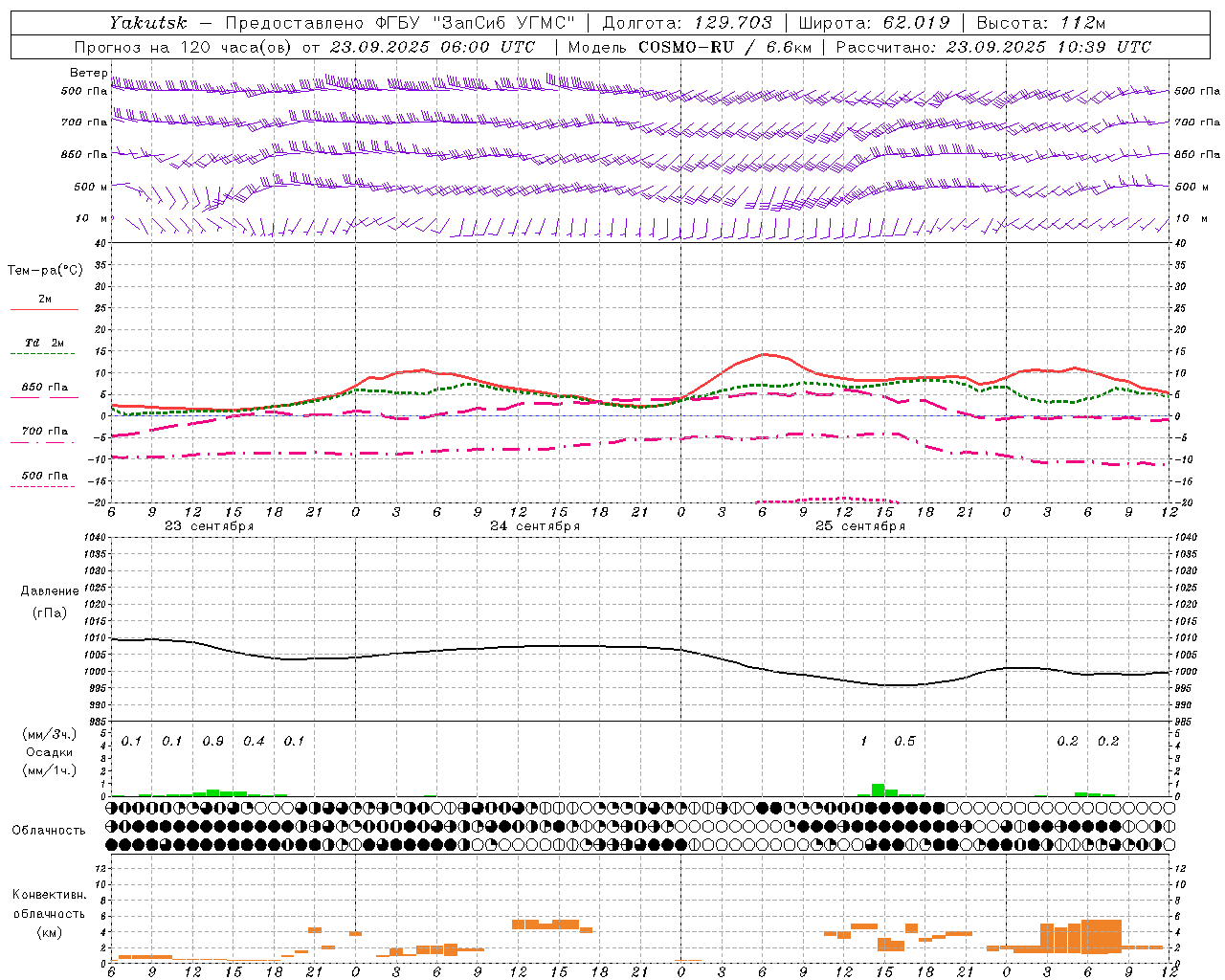
Task: Click the solid line sample under the 2м legend
Action: point(44,309)
